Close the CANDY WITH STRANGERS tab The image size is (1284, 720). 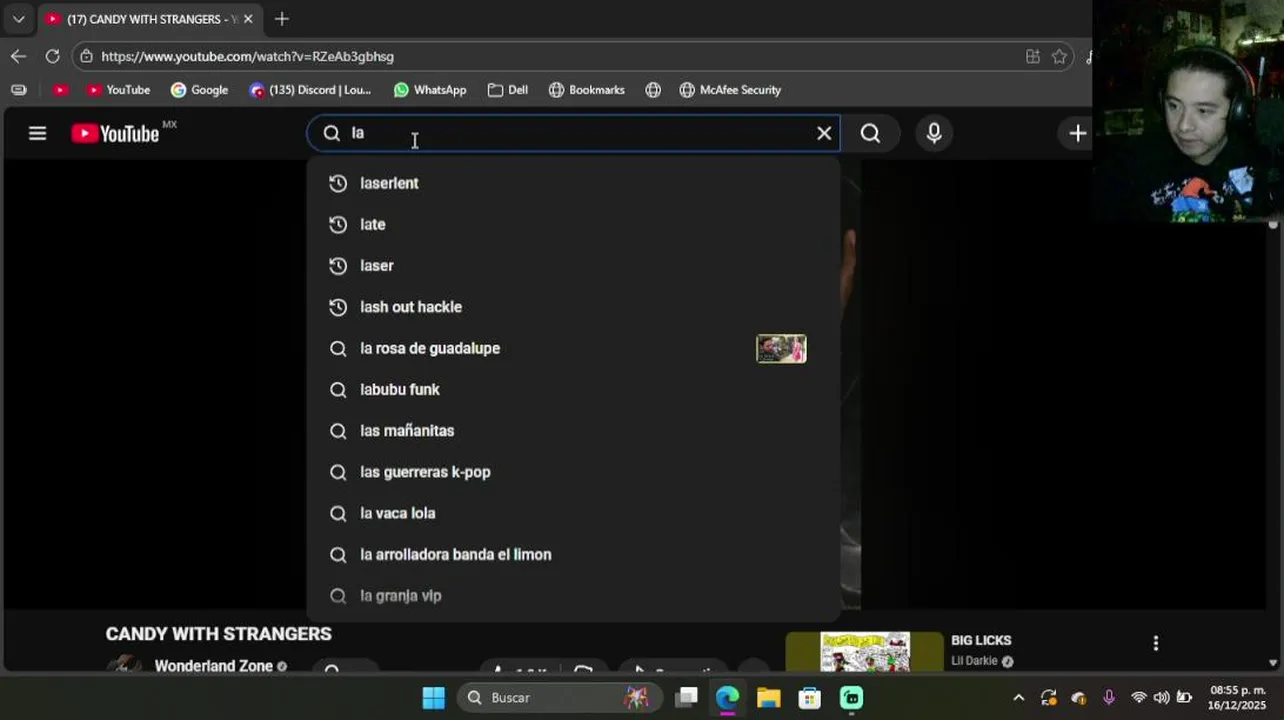248,19
